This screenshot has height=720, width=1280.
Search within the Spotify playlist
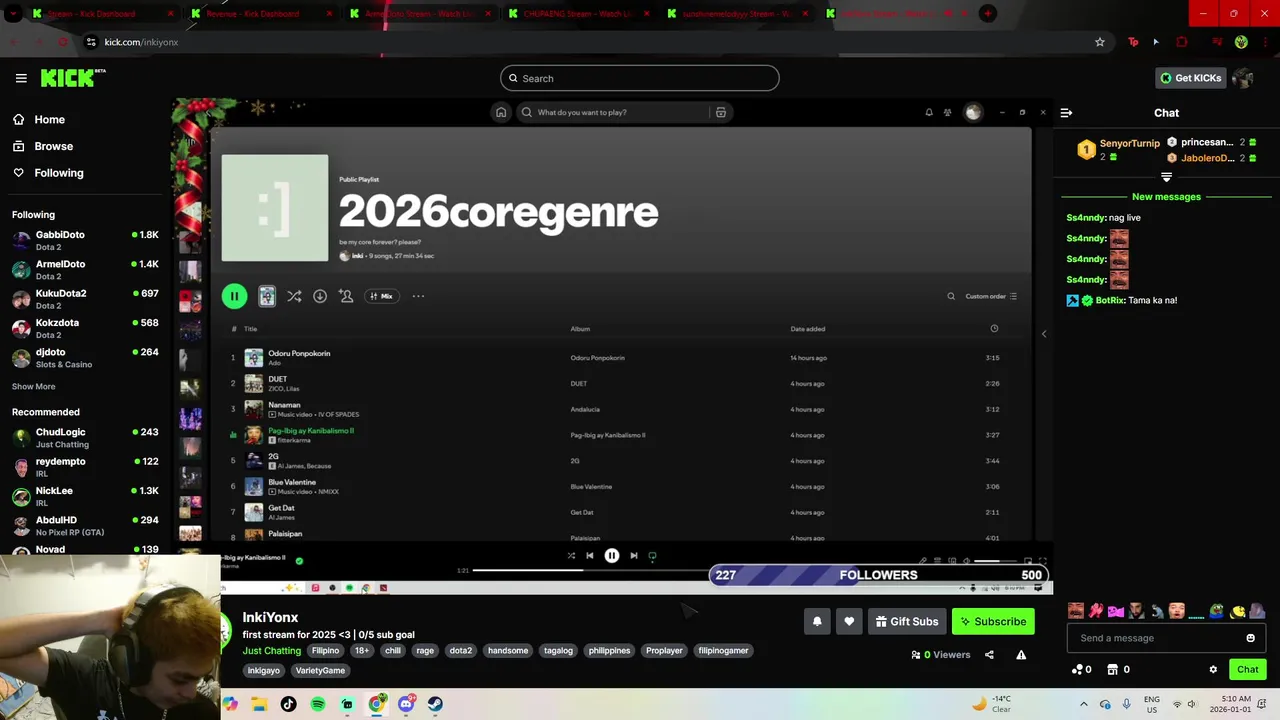(951, 296)
